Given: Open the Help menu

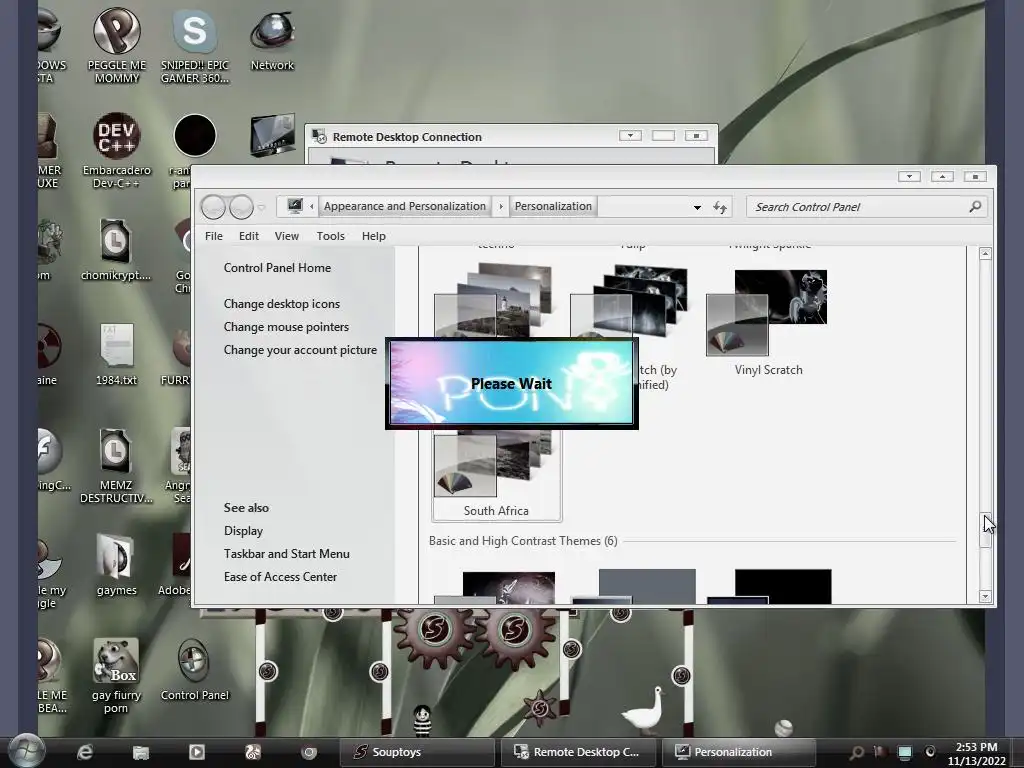Looking at the screenshot, I should [x=374, y=236].
